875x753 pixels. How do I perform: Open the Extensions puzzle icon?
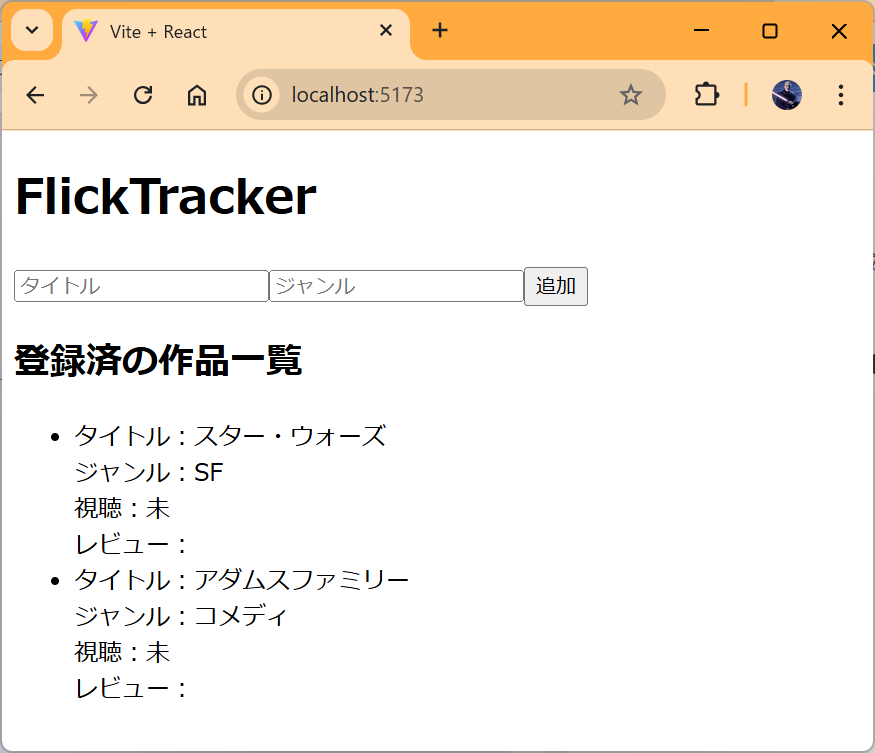click(707, 95)
